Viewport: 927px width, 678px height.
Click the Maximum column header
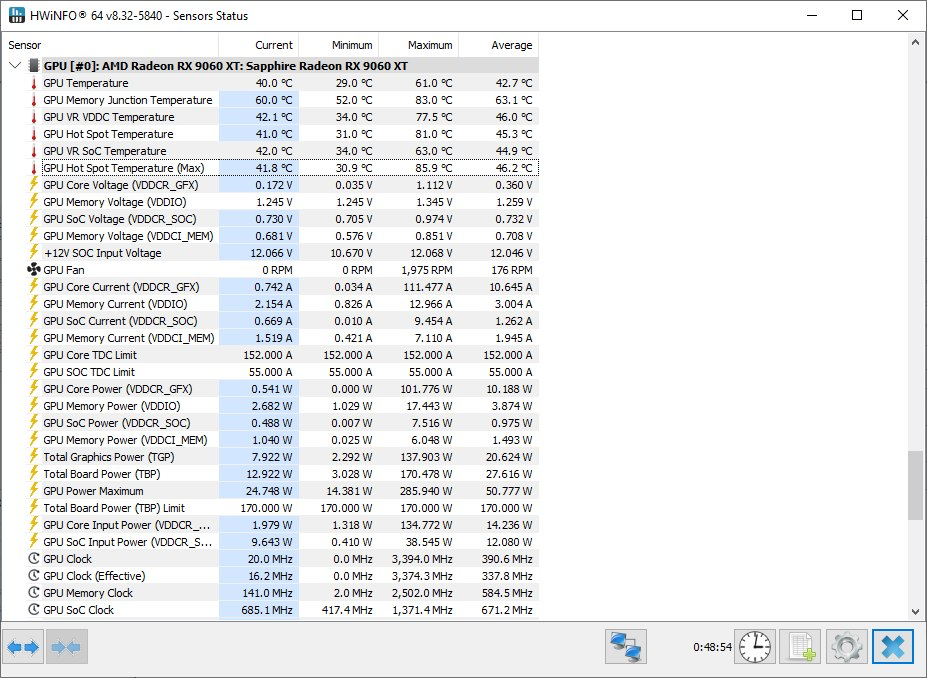tap(419, 45)
